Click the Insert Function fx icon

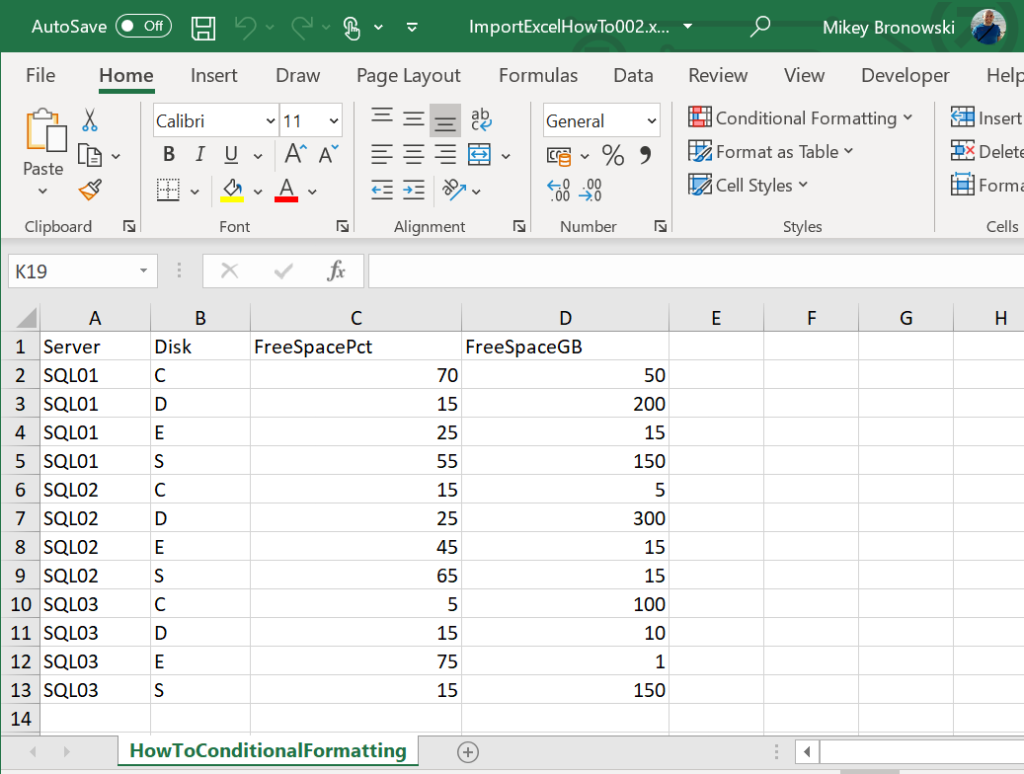[x=337, y=270]
